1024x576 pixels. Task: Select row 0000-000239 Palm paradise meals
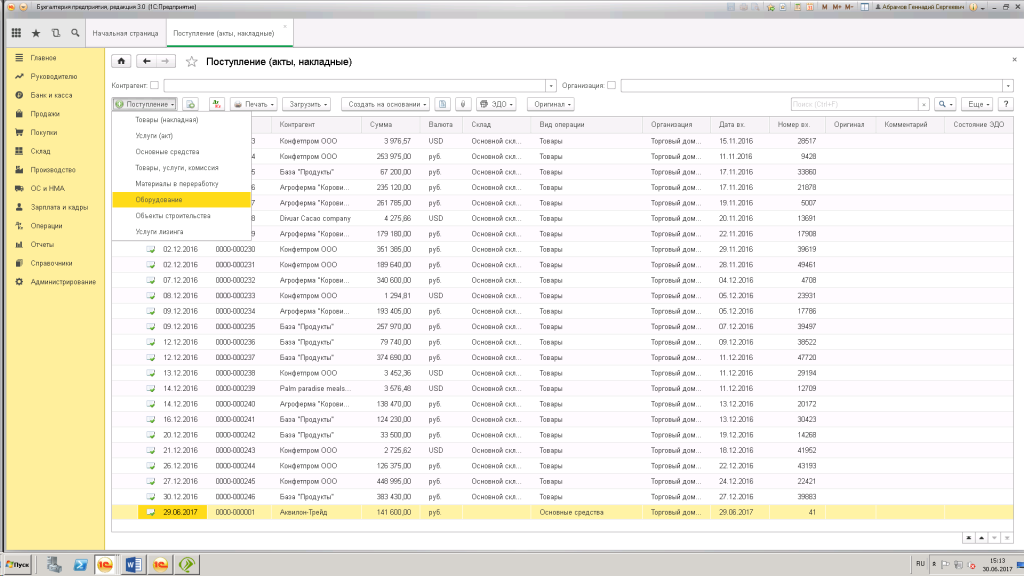tap(562, 389)
